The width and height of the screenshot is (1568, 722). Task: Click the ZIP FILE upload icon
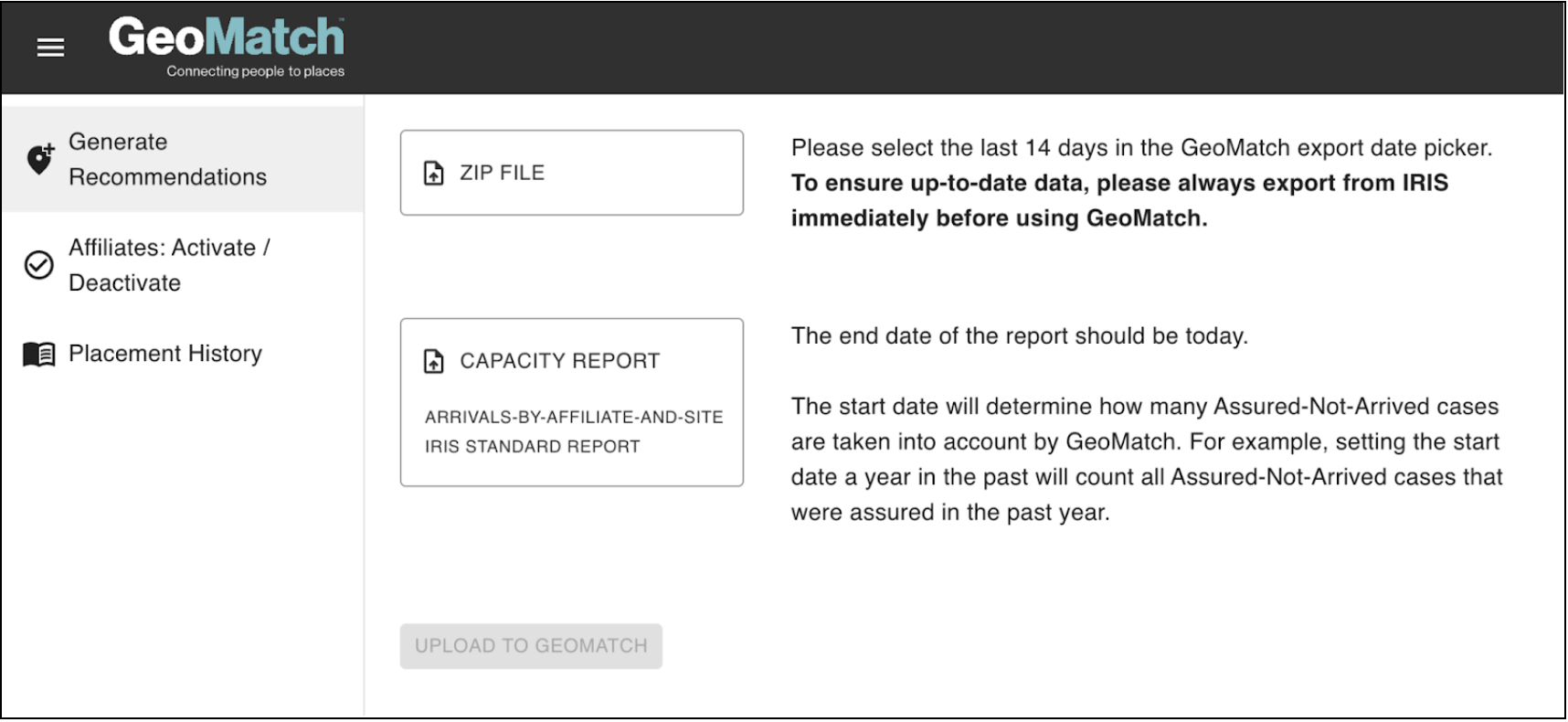[434, 173]
